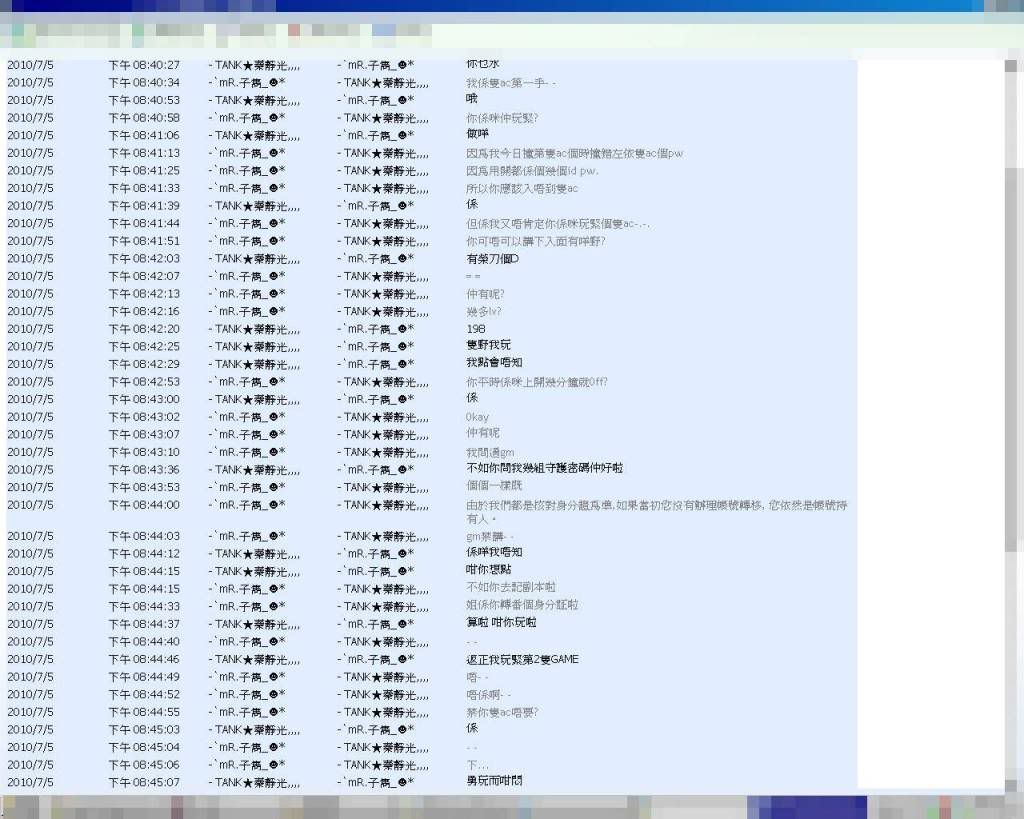Select the message reading "198"

click(x=476, y=329)
